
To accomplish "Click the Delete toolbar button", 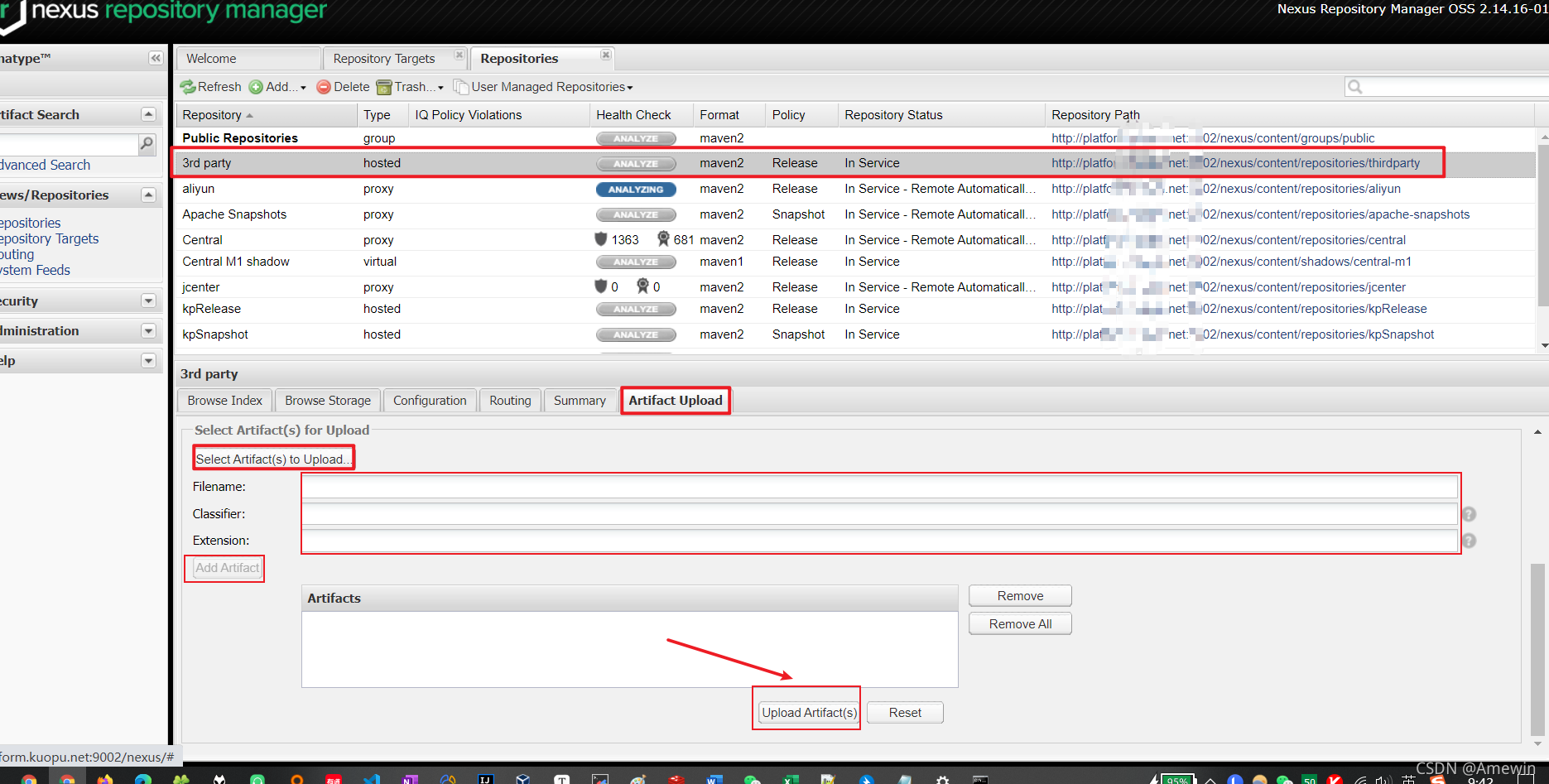I will [344, 87].
